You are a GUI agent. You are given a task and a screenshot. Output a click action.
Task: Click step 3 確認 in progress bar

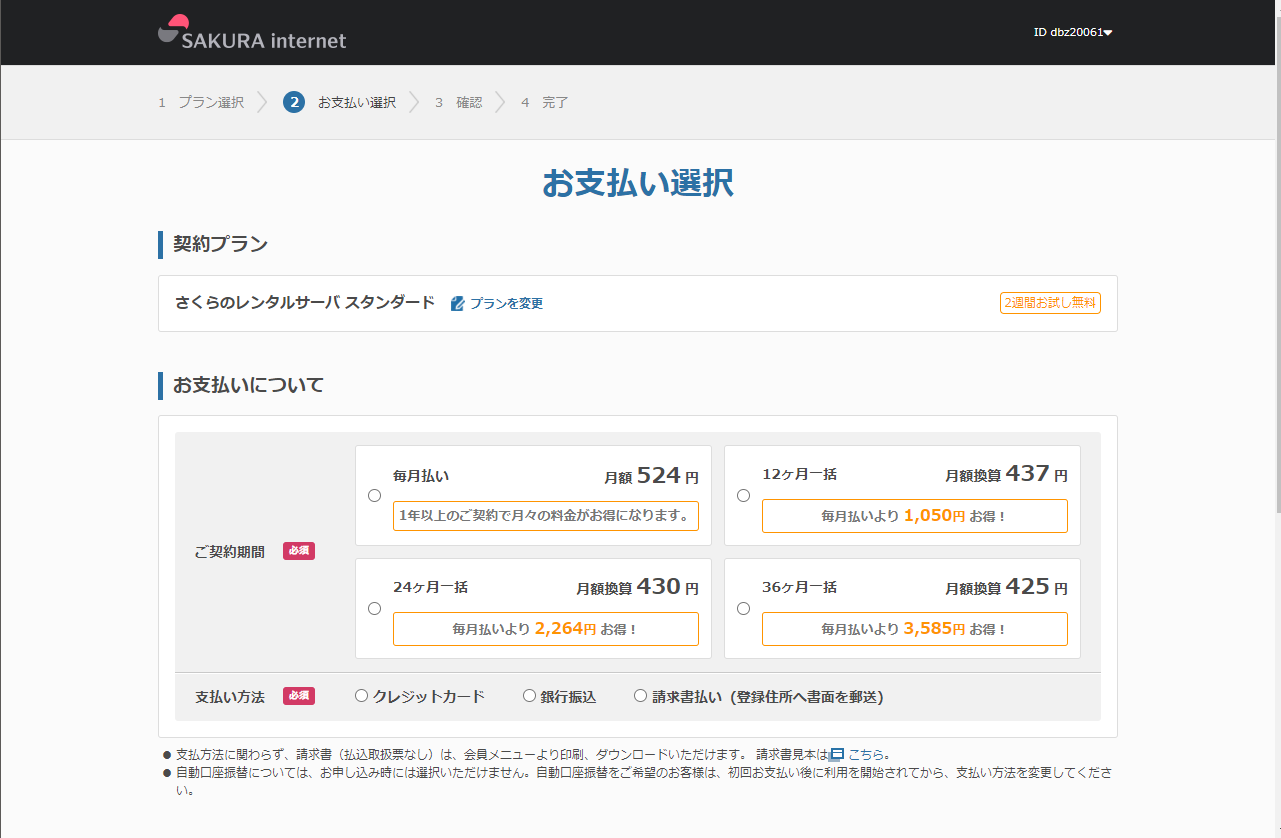(x=458, y=102)
